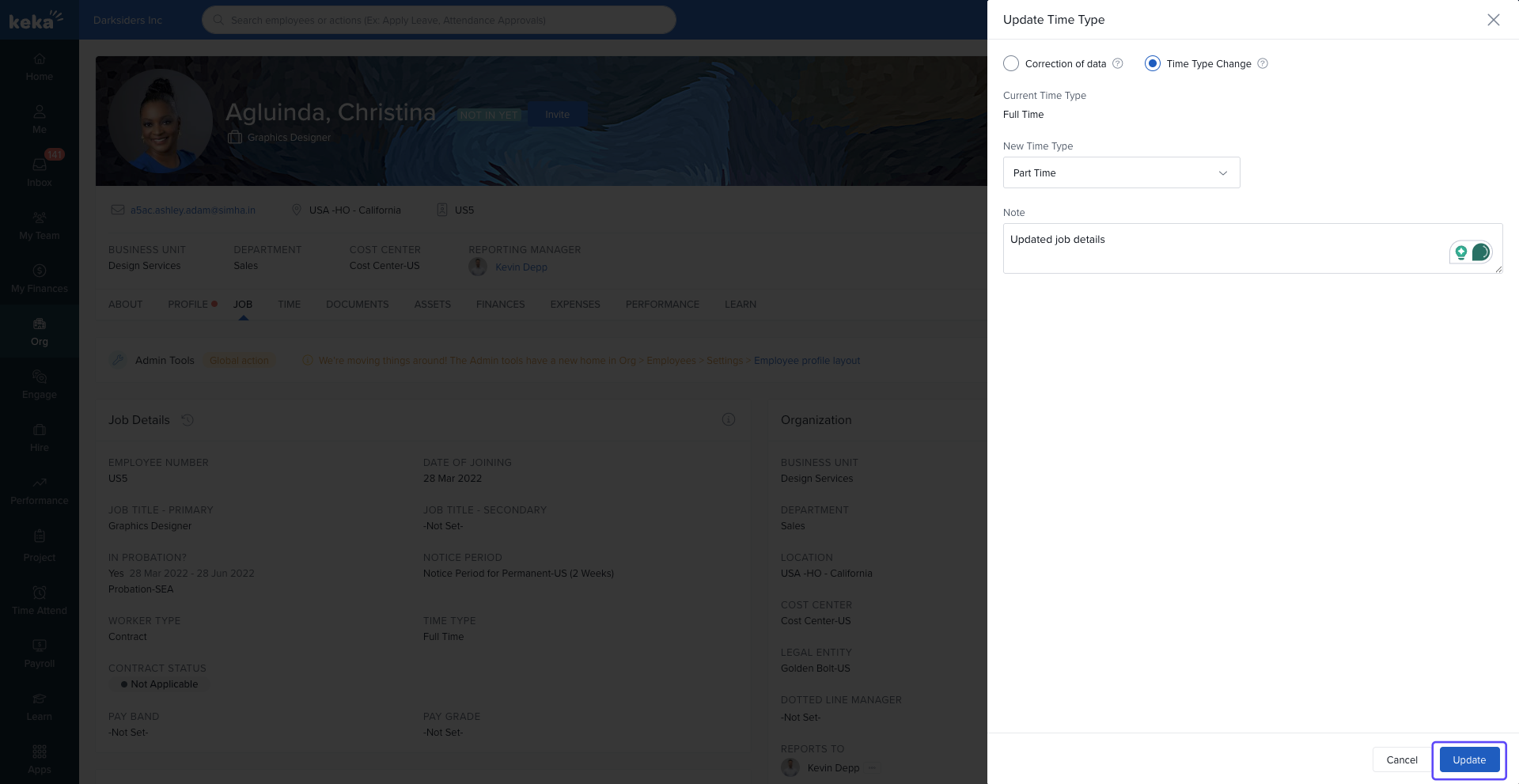The image size is (1519, 784).
Task: Open Home from the sidebar
Action: point(39,66)
